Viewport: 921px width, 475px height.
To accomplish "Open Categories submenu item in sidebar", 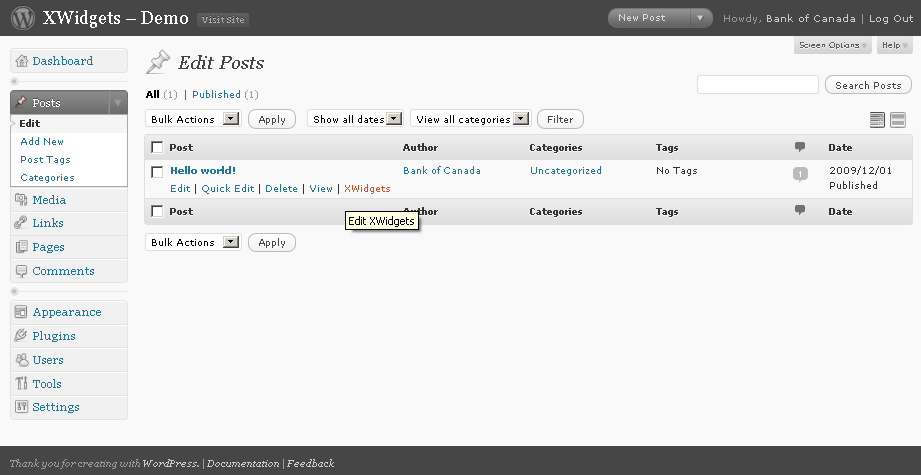I will point(47,177).
